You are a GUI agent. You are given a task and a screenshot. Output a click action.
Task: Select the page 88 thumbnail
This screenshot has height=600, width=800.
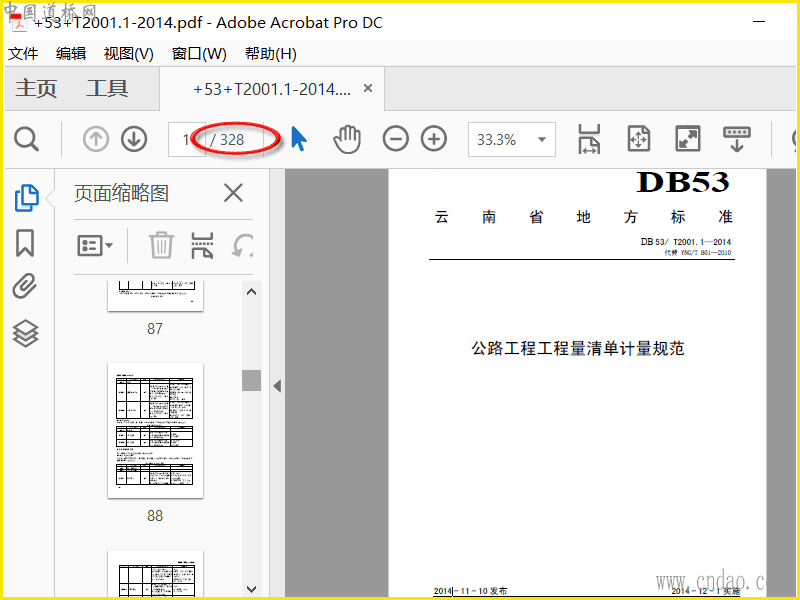coord(155,430)
